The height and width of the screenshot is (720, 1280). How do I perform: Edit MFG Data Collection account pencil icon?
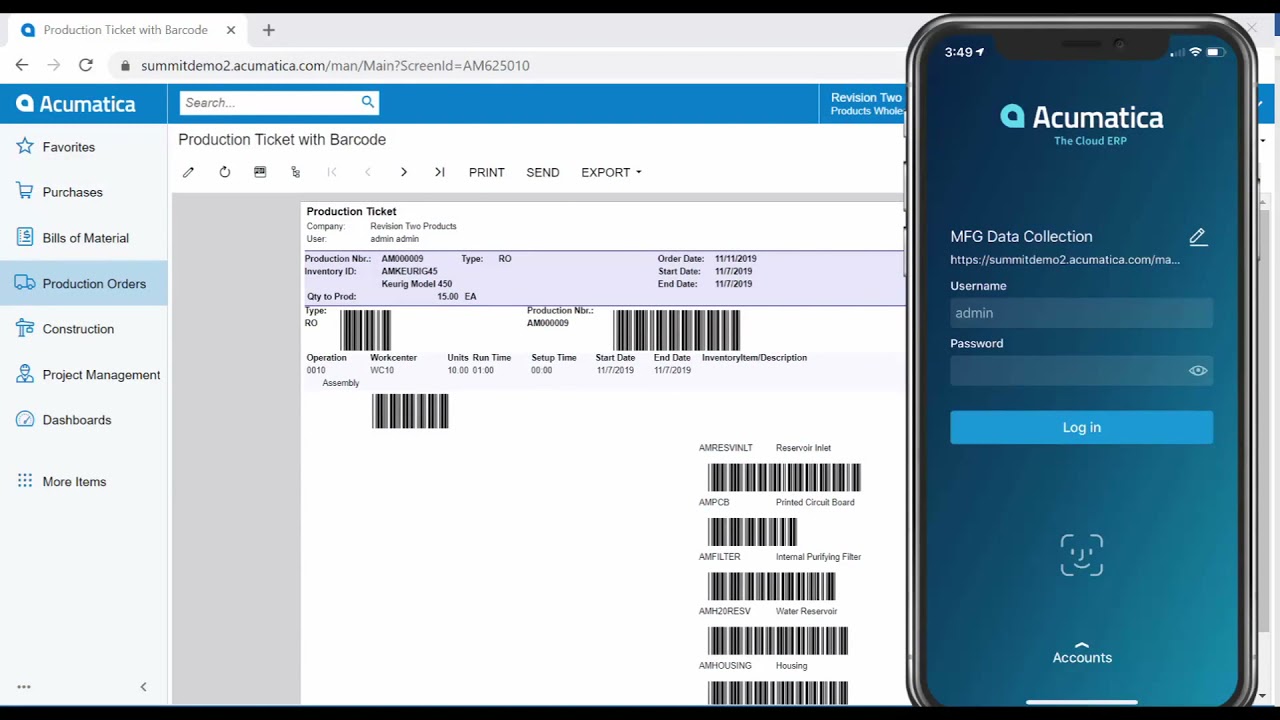[1198, 236]
